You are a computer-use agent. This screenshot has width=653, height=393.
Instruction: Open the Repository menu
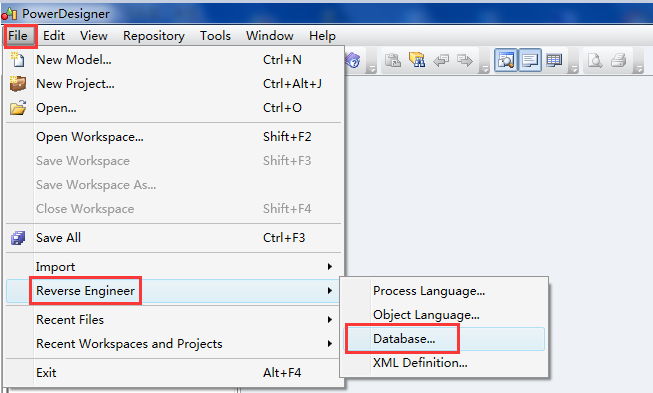click(x=154, y=36)
